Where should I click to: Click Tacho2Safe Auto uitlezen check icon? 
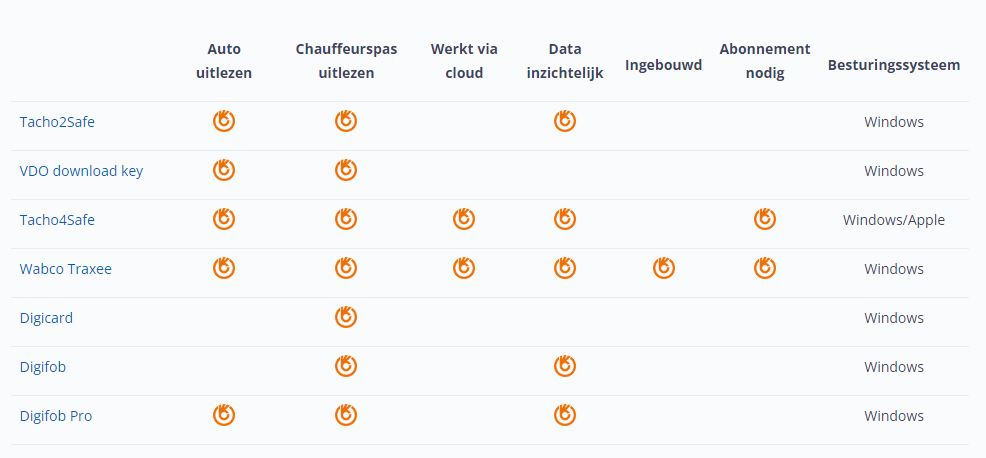224,120
